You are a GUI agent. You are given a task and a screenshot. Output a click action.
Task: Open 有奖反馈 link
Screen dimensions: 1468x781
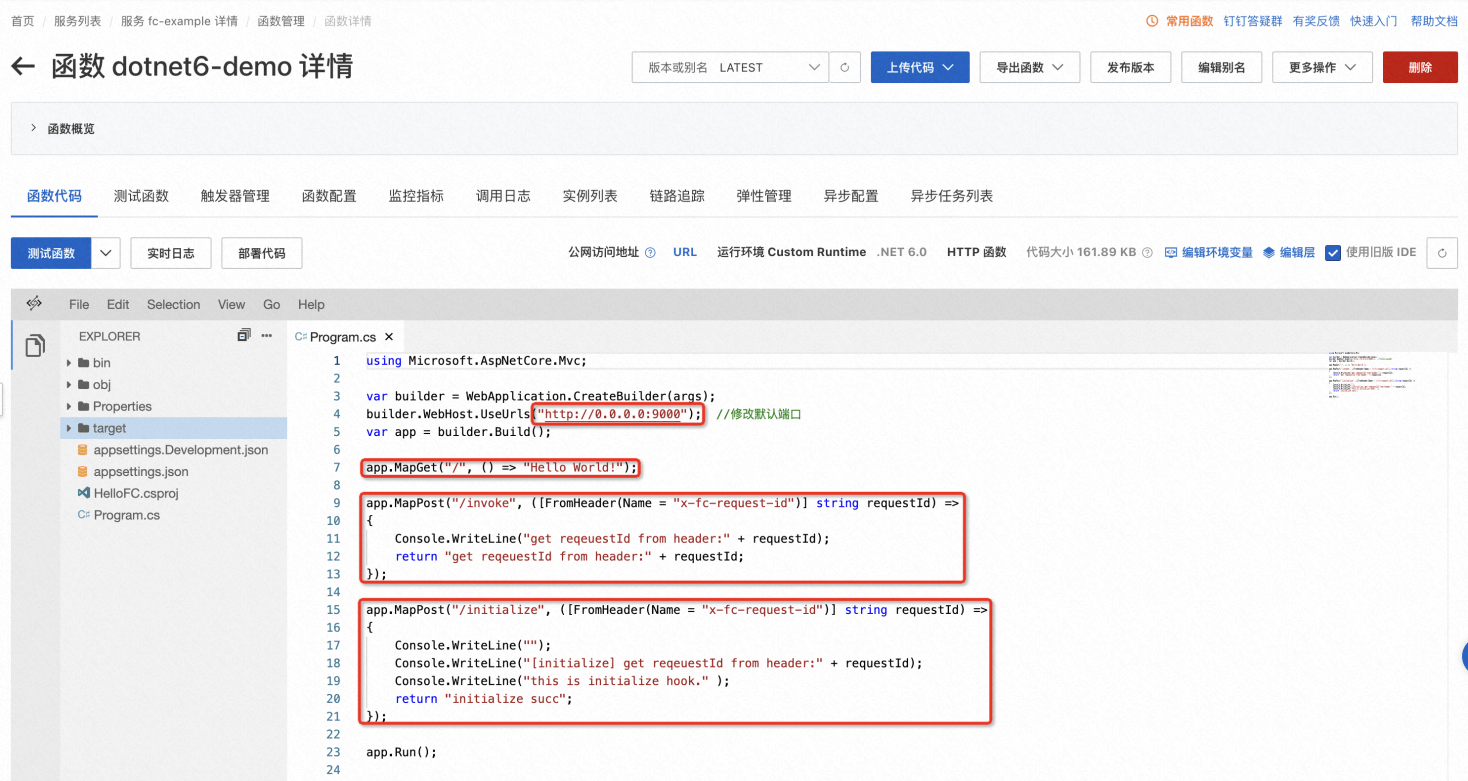pos(1316,21)
